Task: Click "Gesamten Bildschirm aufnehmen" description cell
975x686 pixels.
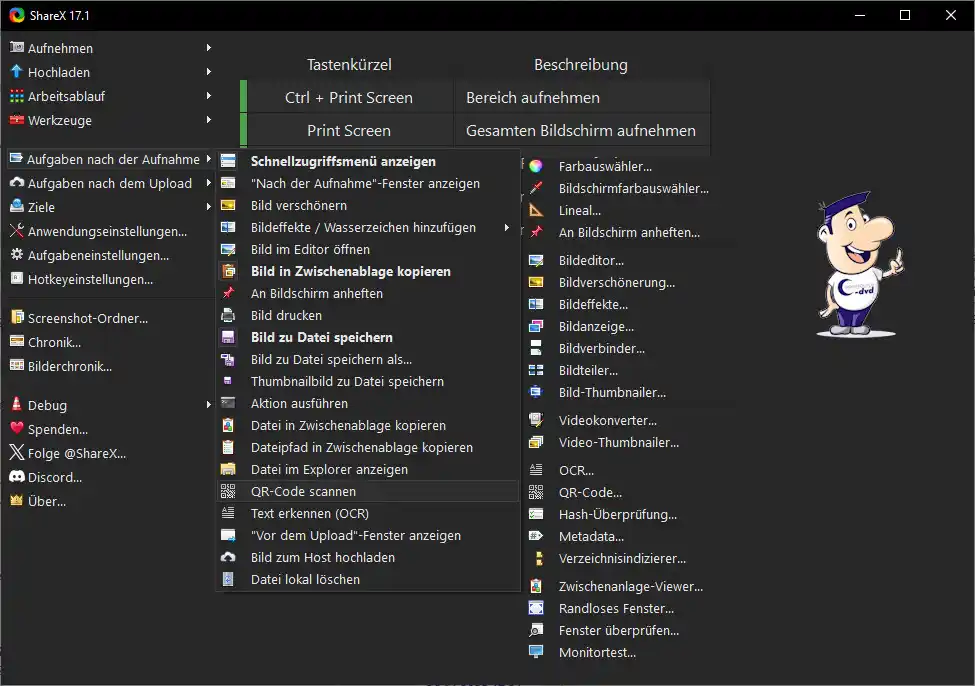Action: pos(581,131)
